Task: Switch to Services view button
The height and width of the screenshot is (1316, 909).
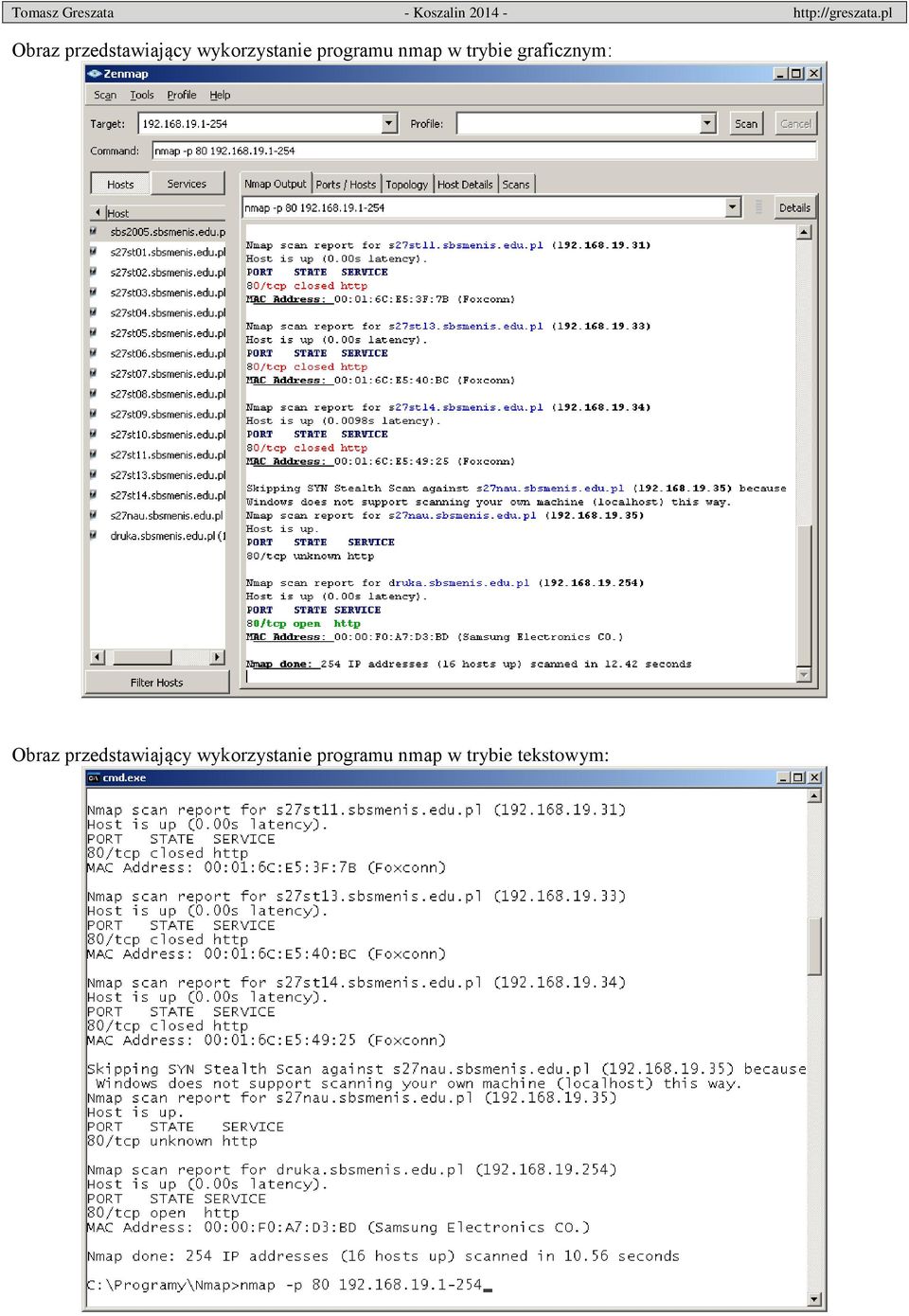Action: coord(187,184)
